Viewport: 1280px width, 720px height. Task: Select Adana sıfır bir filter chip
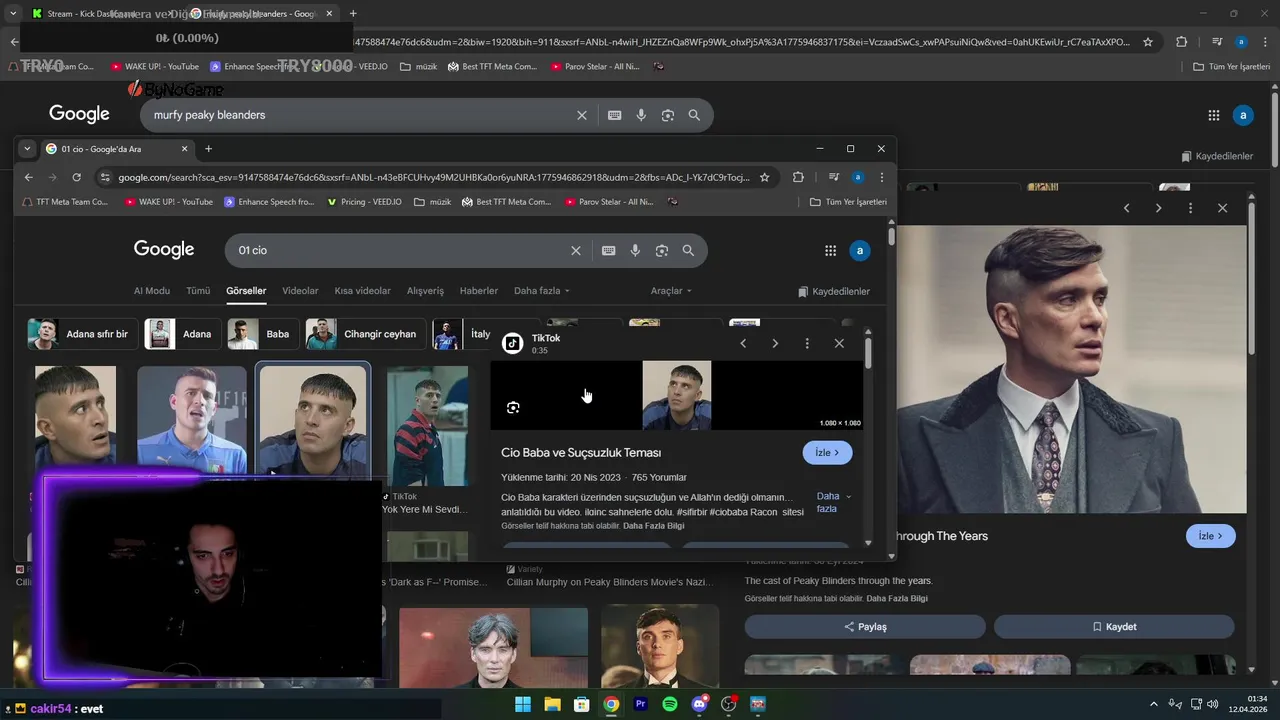click(x=82, y=334)
